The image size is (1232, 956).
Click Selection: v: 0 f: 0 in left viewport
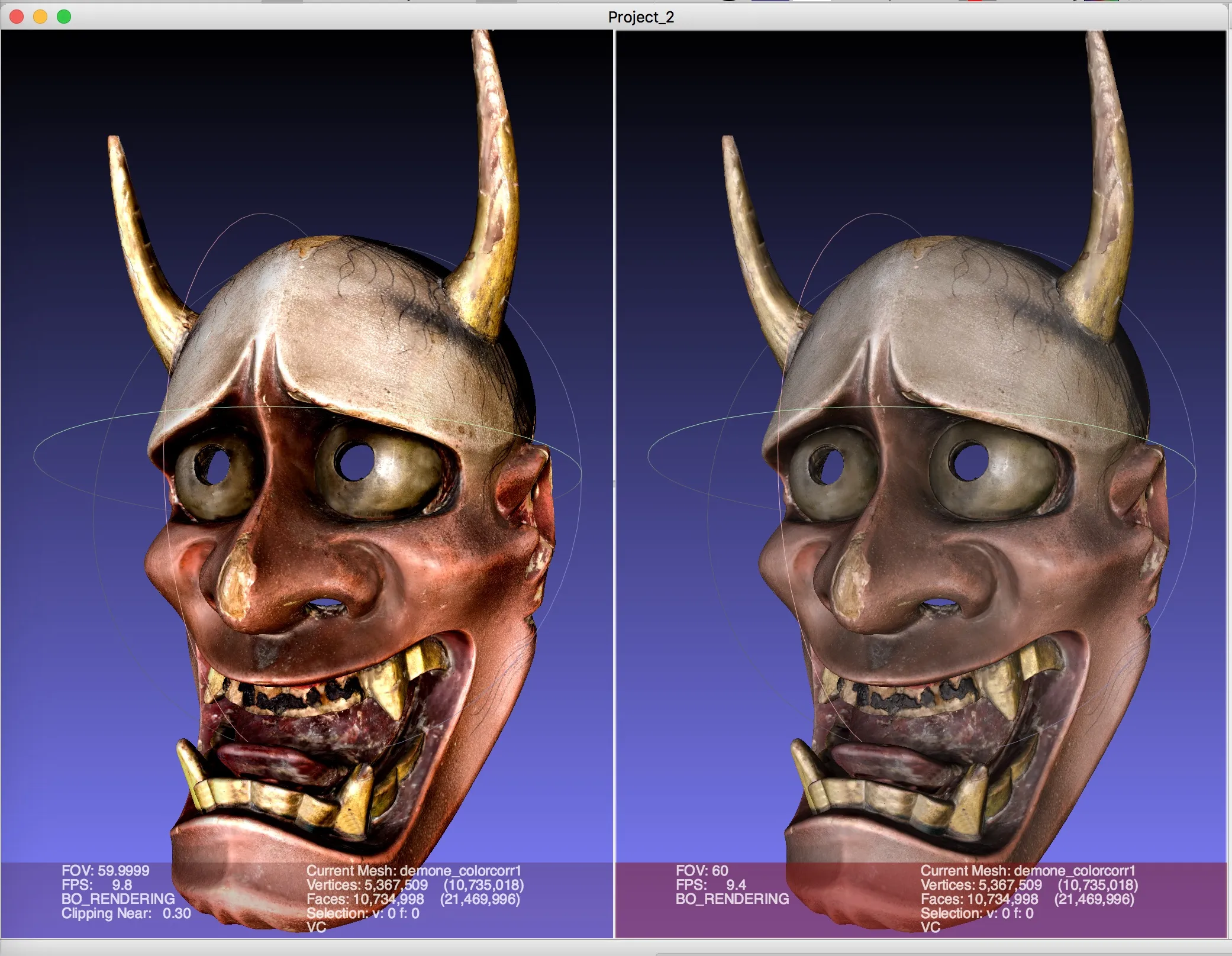coord(363,913)
